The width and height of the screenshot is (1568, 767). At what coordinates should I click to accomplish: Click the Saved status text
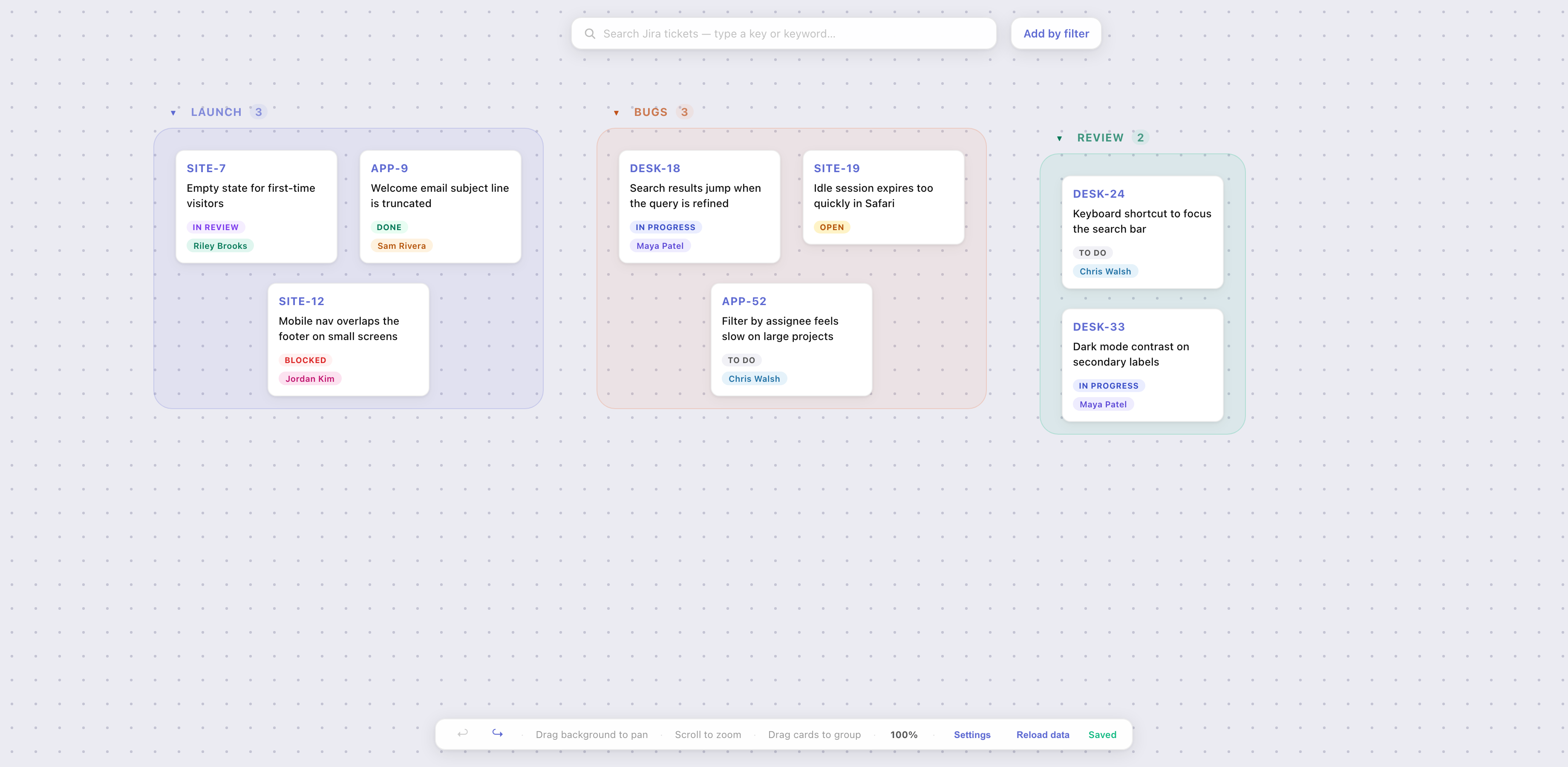[x=1102, y=735]
